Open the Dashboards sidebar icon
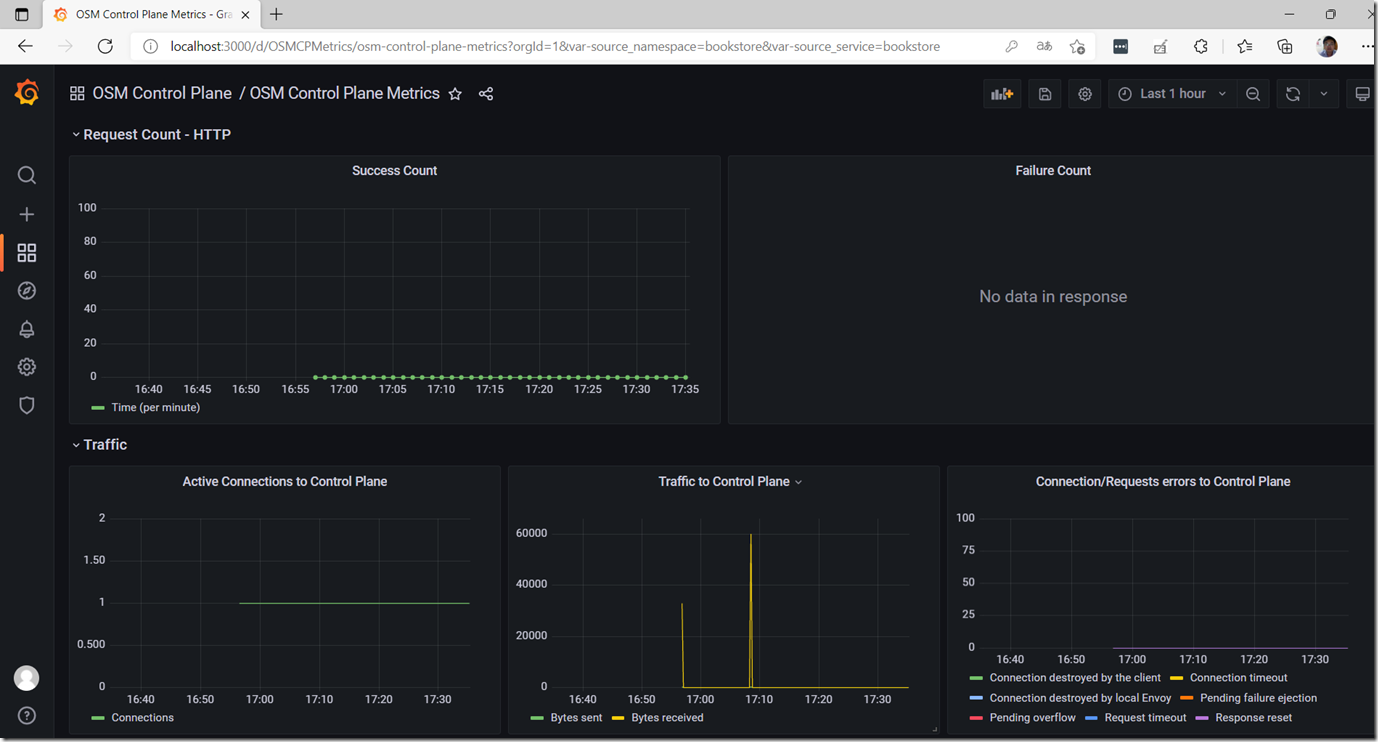This screenshot has width=1378, height=742. (27, 253)
